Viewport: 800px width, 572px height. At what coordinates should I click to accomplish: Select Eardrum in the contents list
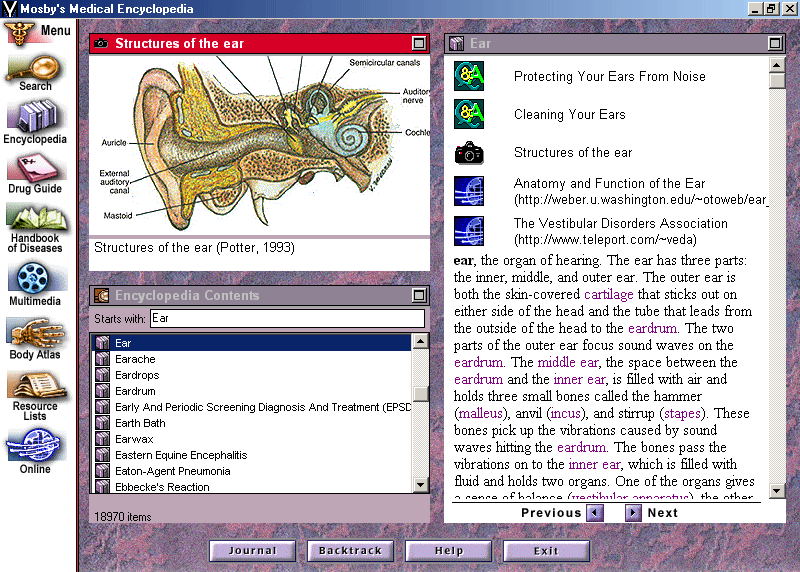(x=252, y=391)
